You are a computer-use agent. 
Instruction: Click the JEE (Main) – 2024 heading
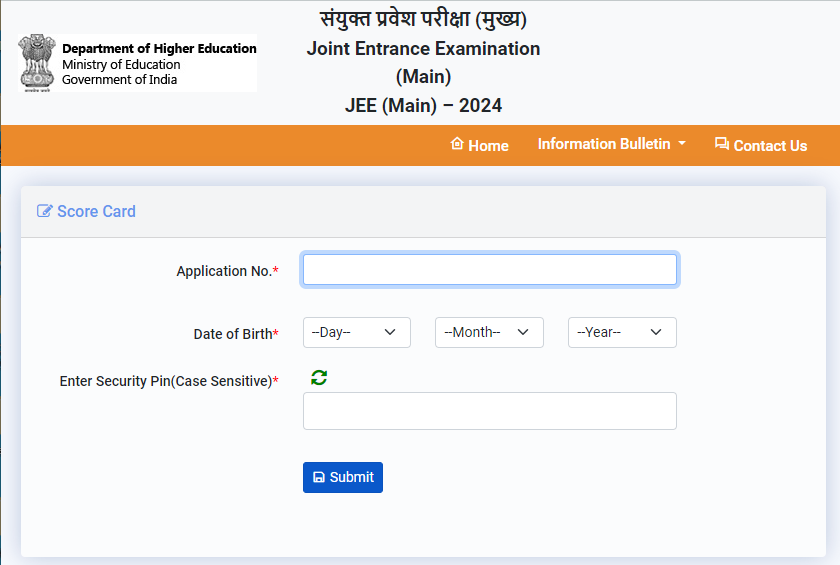pos(423,105)
